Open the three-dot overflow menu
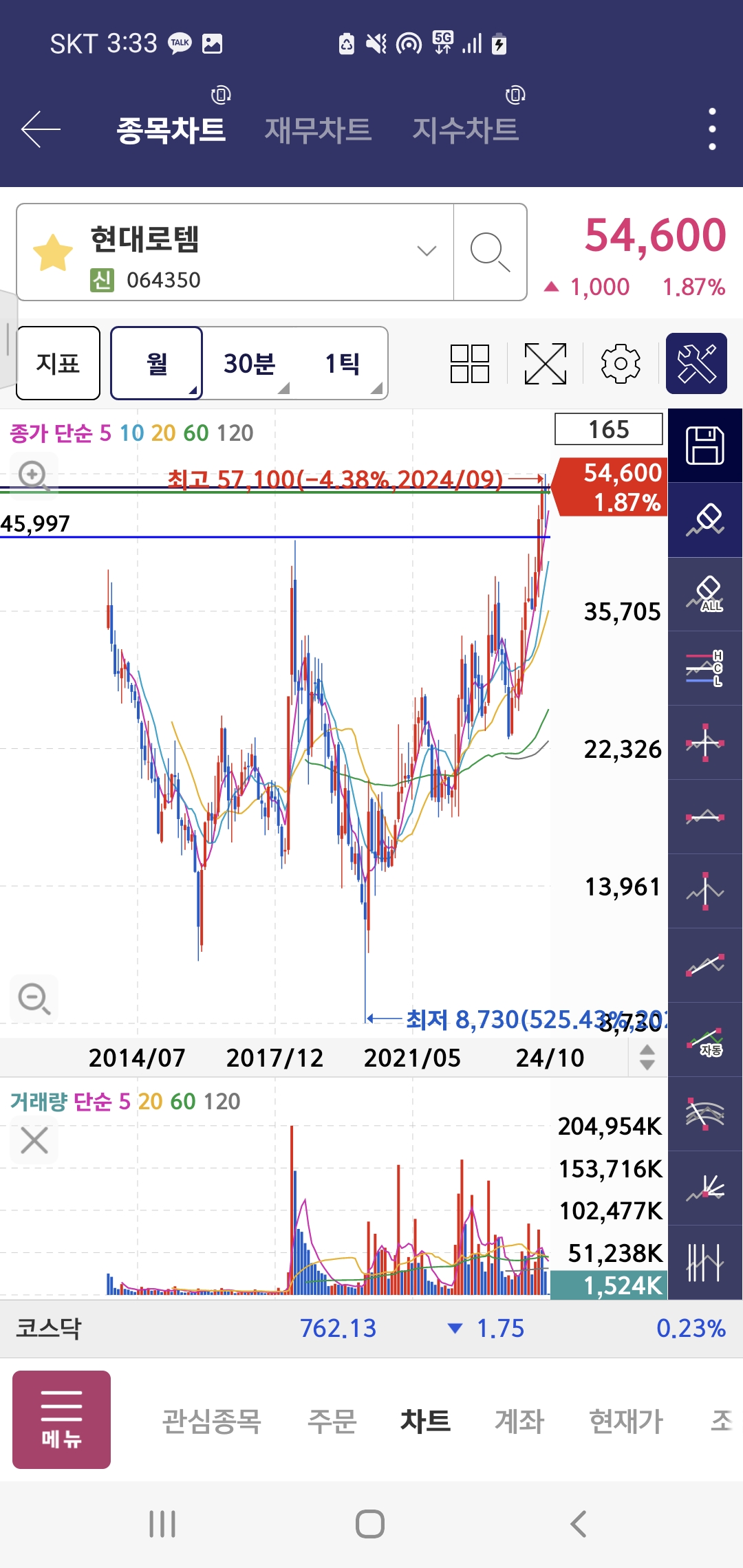Viewport: 743px width, 1568px height. (x=712, y=129)
